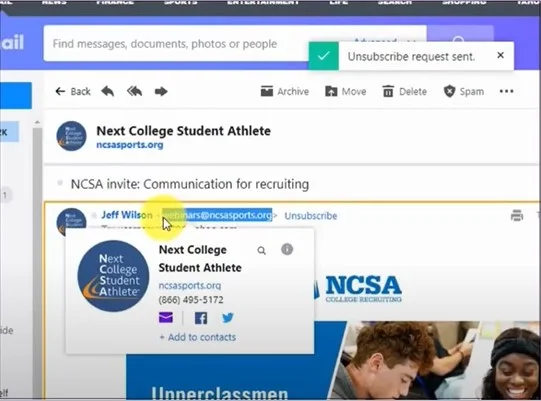Image resolution: width=541 pixels, height=401 pixels.
Task: Mark the message as Spam
Action: click(x=464, y=91)
